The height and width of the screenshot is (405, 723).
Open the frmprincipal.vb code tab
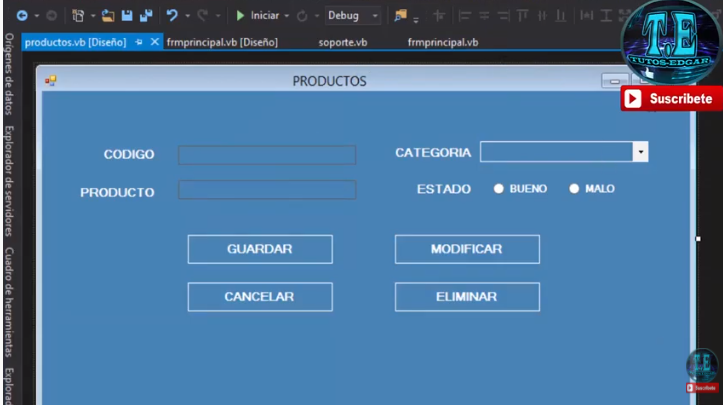(443, 42)
